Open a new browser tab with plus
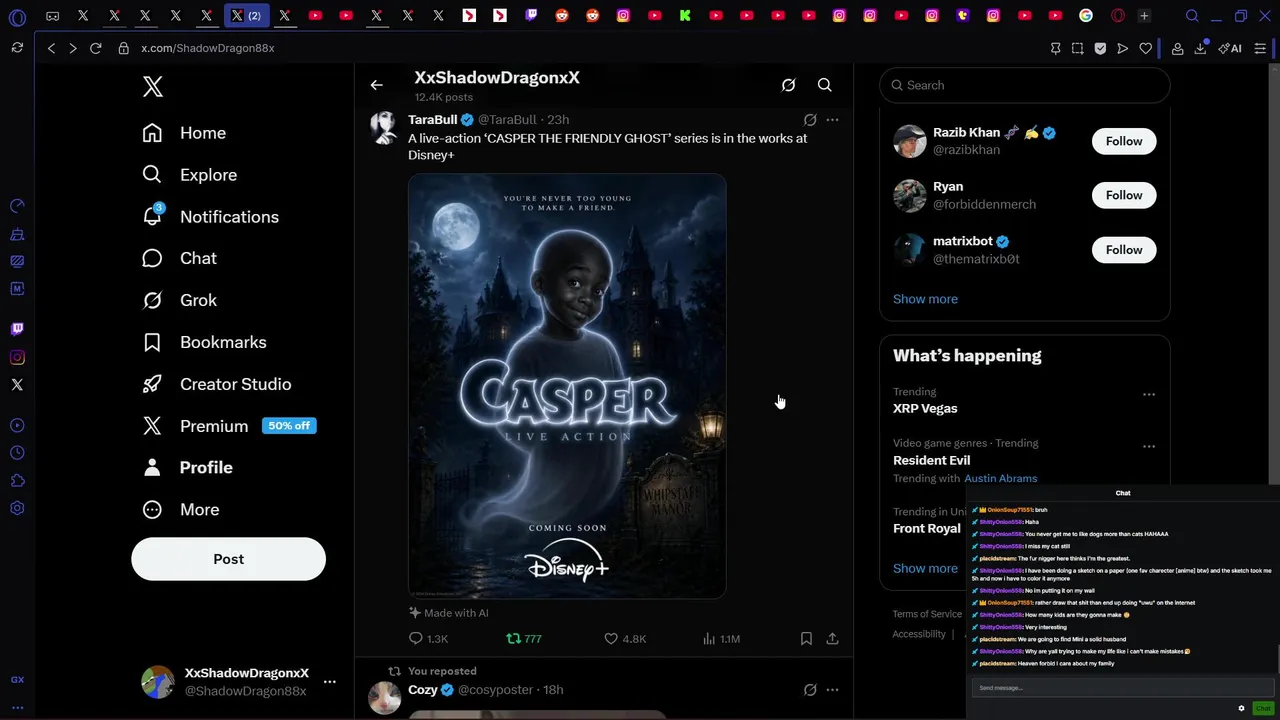Viewport: 1280px width, 720px height. [1145, 16]
